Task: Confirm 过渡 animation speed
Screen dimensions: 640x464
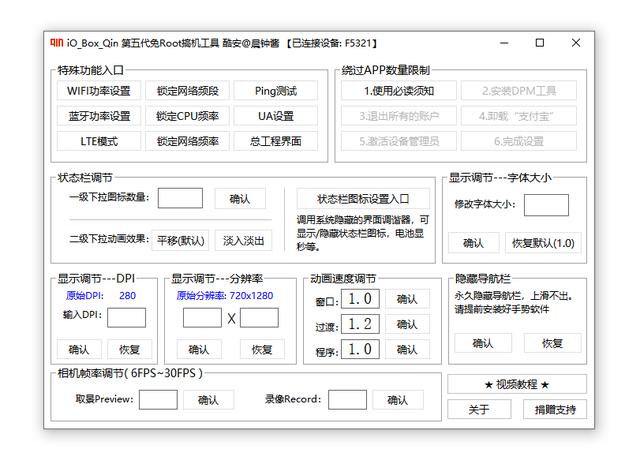Action: (407, 324)
